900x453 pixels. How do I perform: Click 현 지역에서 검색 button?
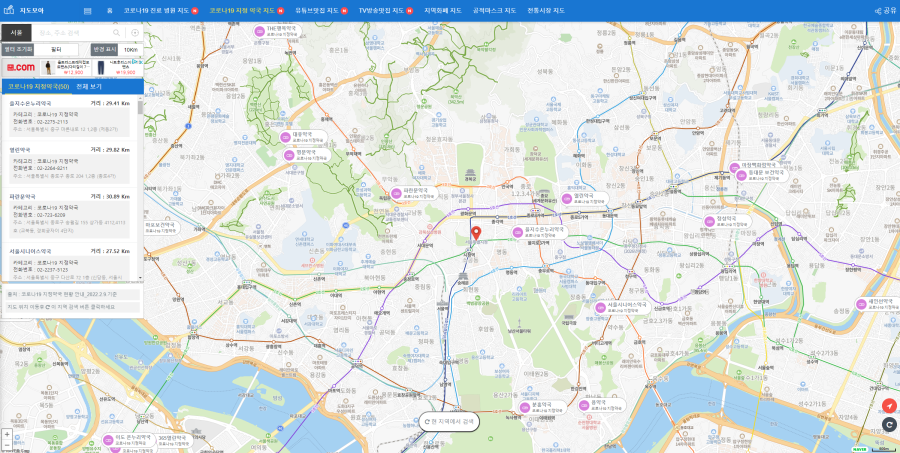pyautogui.click(x=449, y=421)
